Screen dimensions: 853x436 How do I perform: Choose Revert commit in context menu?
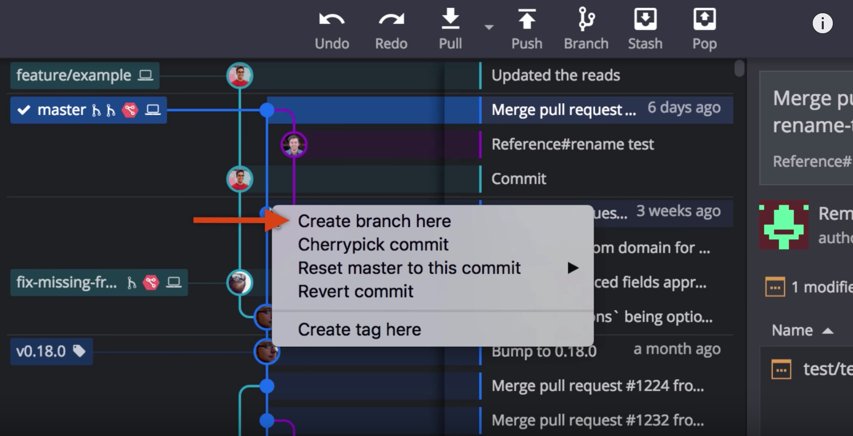pyautogui.click(x=356, y=291)
